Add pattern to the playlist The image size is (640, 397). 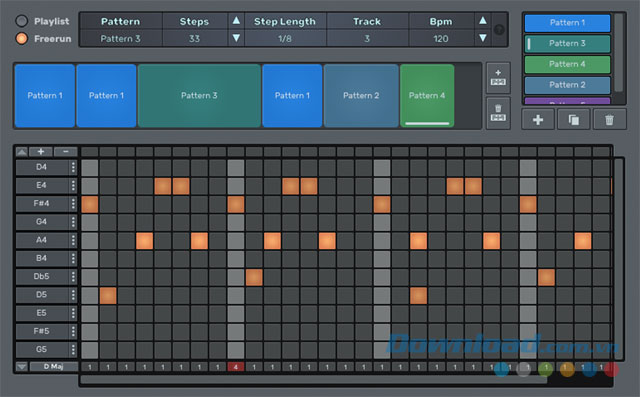coord(498,78)
